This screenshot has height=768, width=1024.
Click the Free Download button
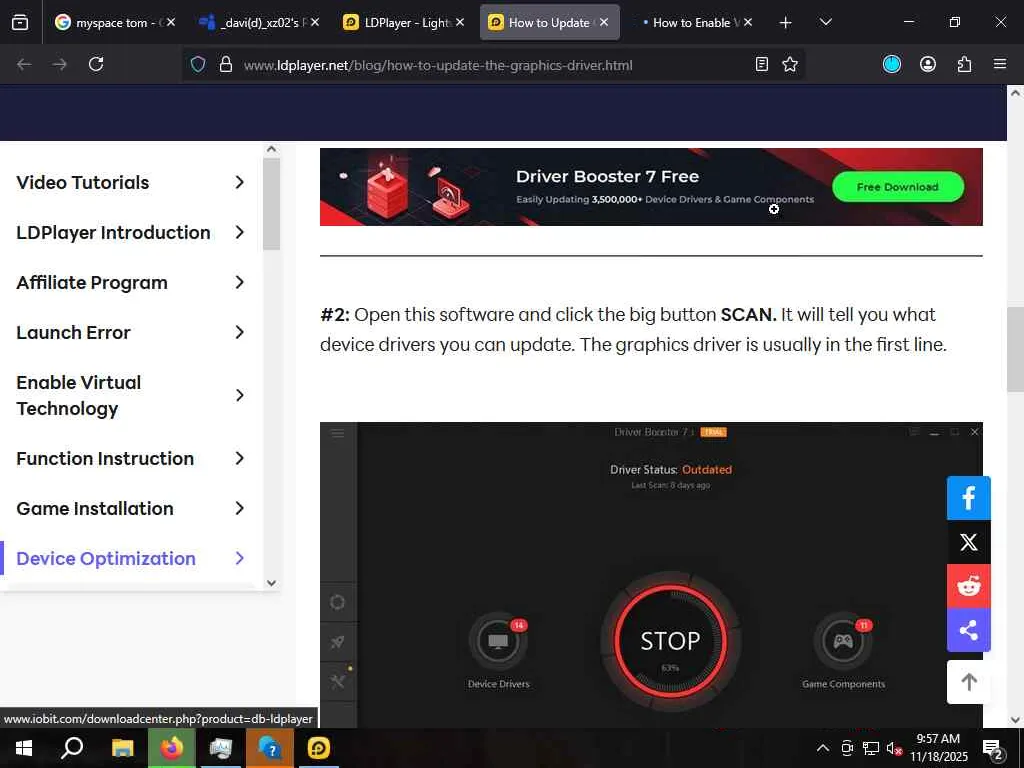(x=897, y=187)
